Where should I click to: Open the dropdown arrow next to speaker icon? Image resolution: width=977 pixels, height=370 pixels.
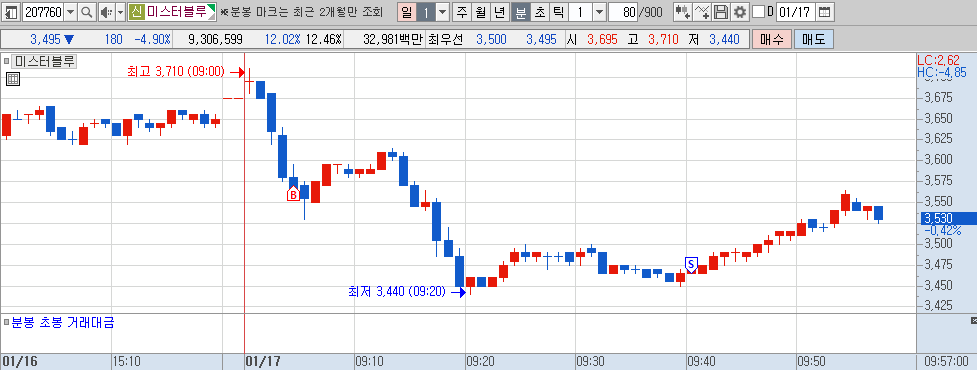point(121,11)
